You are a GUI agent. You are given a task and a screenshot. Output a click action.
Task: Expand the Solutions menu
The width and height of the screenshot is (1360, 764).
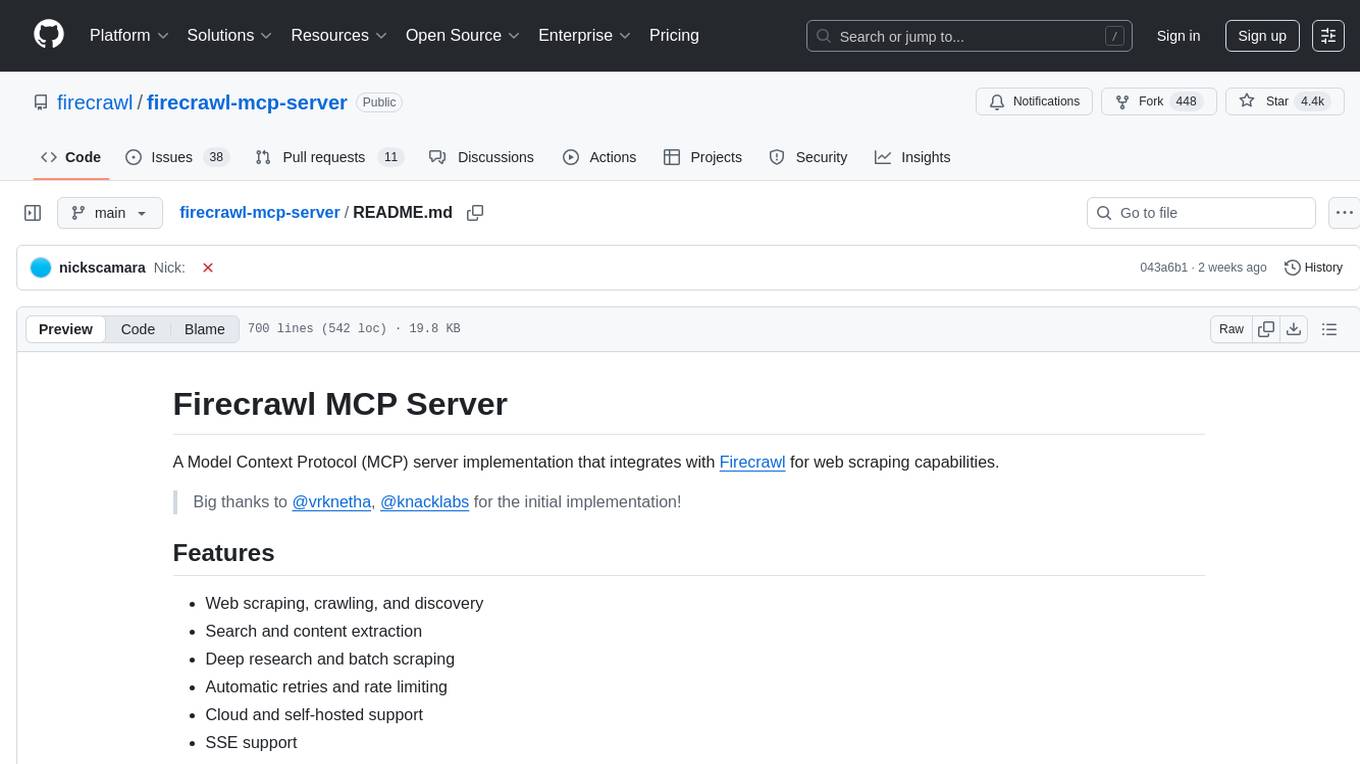(230, 35)
